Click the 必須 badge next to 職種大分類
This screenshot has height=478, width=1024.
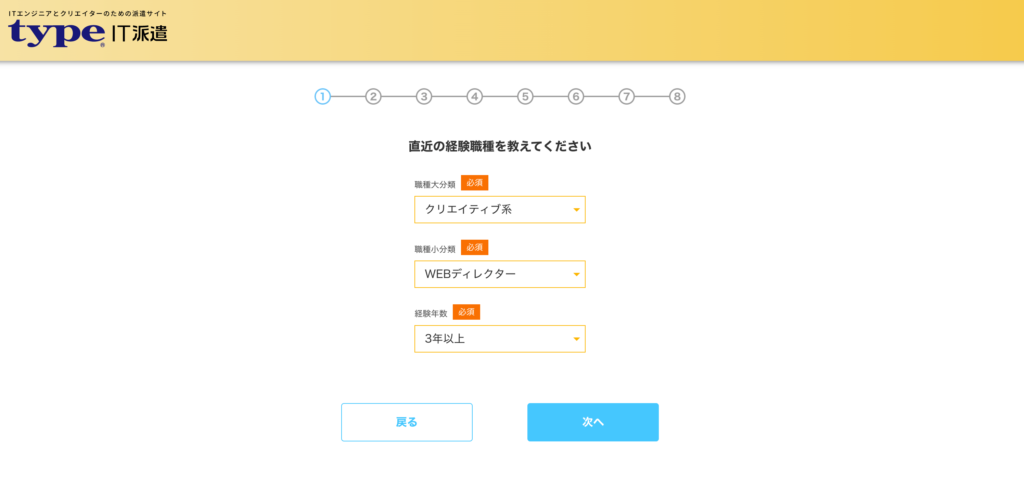click(x=475, y=183)
